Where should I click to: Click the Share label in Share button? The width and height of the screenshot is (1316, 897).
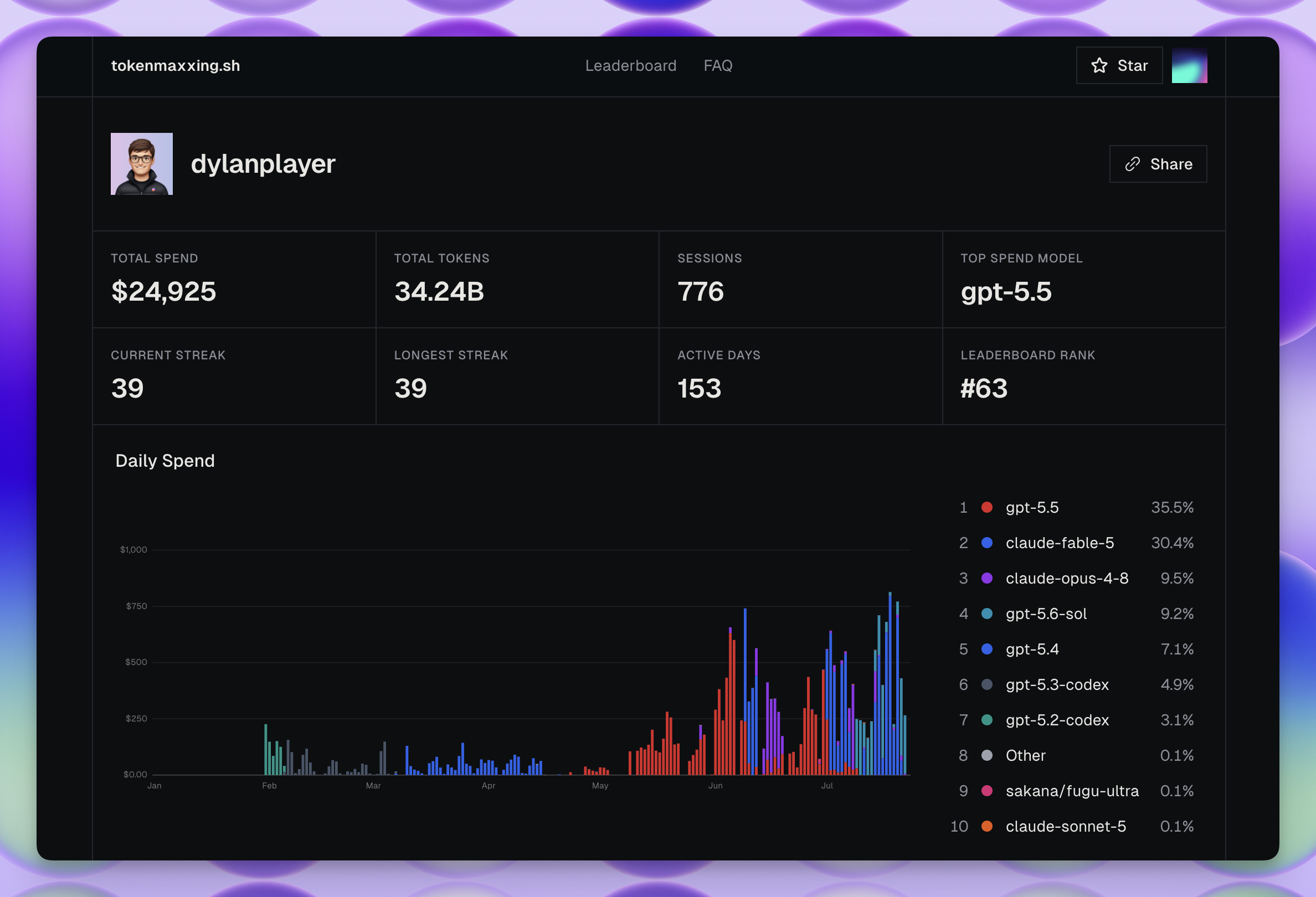(1171, 164)
